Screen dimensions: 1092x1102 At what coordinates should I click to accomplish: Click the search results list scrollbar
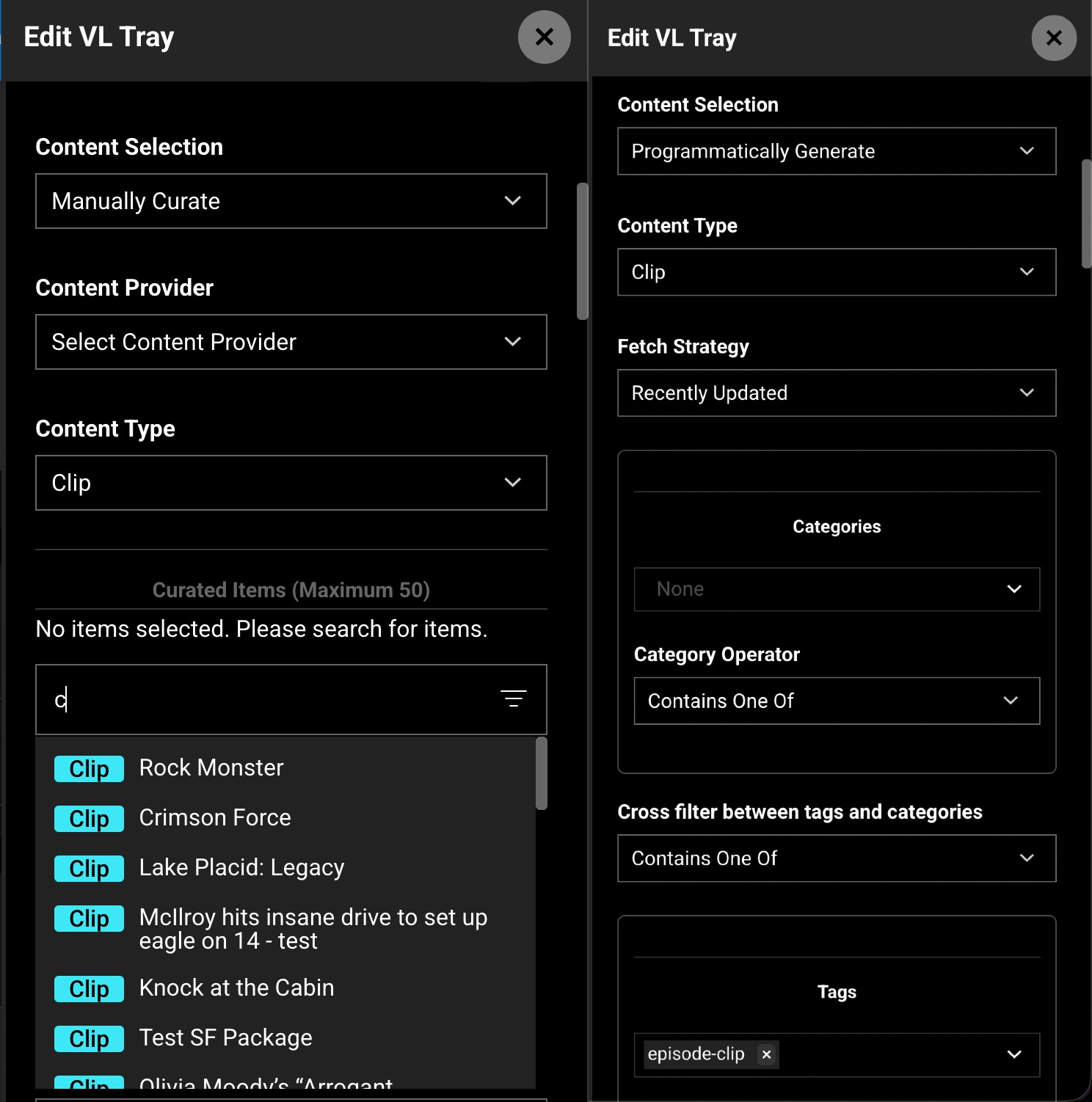(542, 773)
